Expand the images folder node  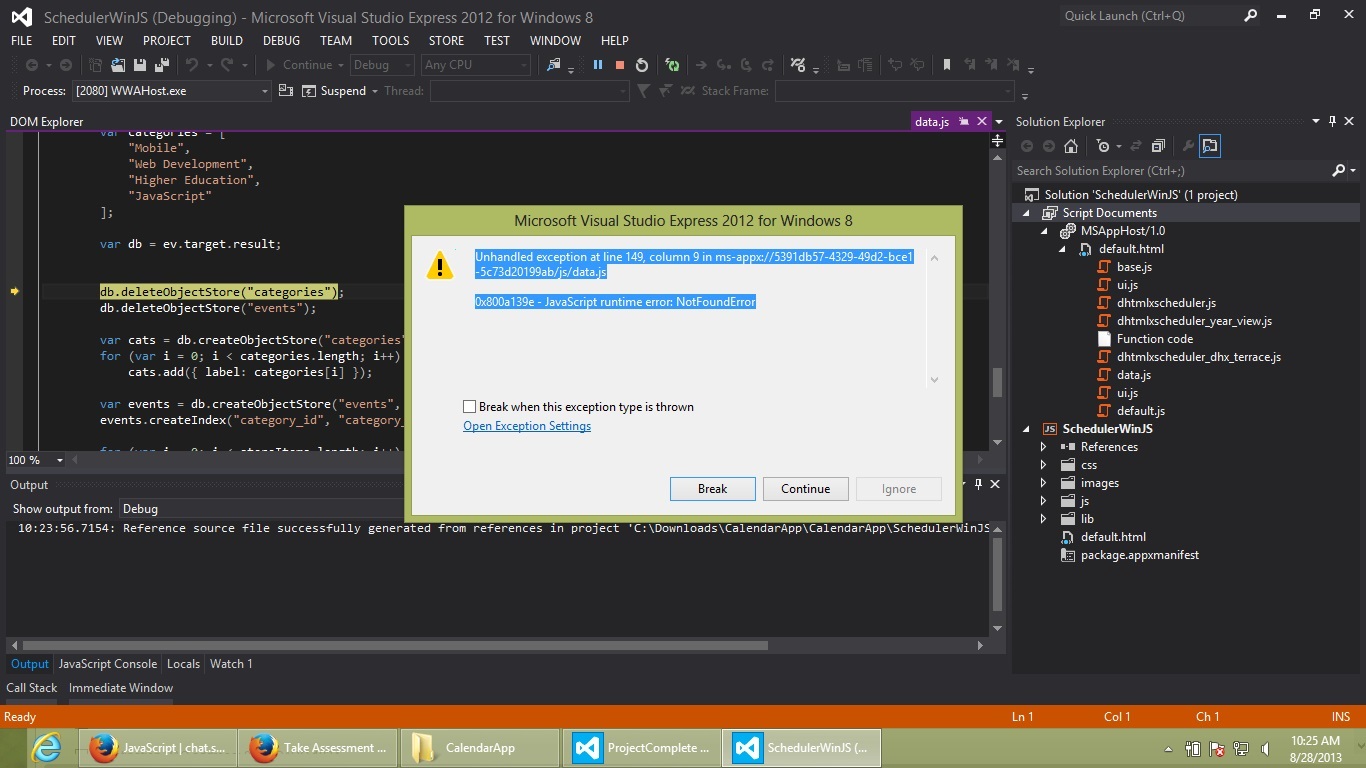(1044, 483)
